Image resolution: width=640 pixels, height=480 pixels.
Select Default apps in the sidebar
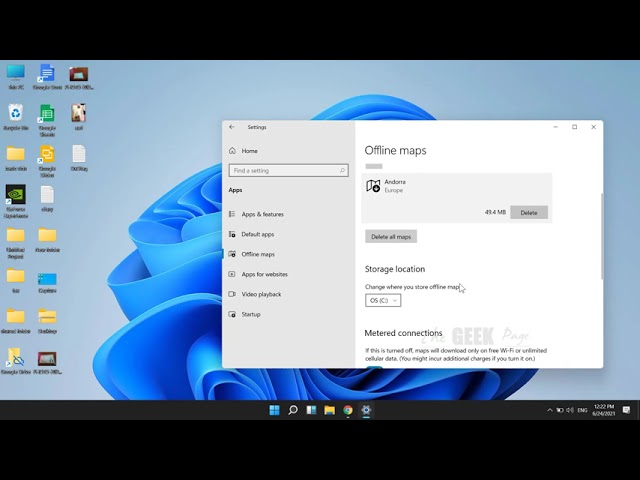tap(258, 234)
